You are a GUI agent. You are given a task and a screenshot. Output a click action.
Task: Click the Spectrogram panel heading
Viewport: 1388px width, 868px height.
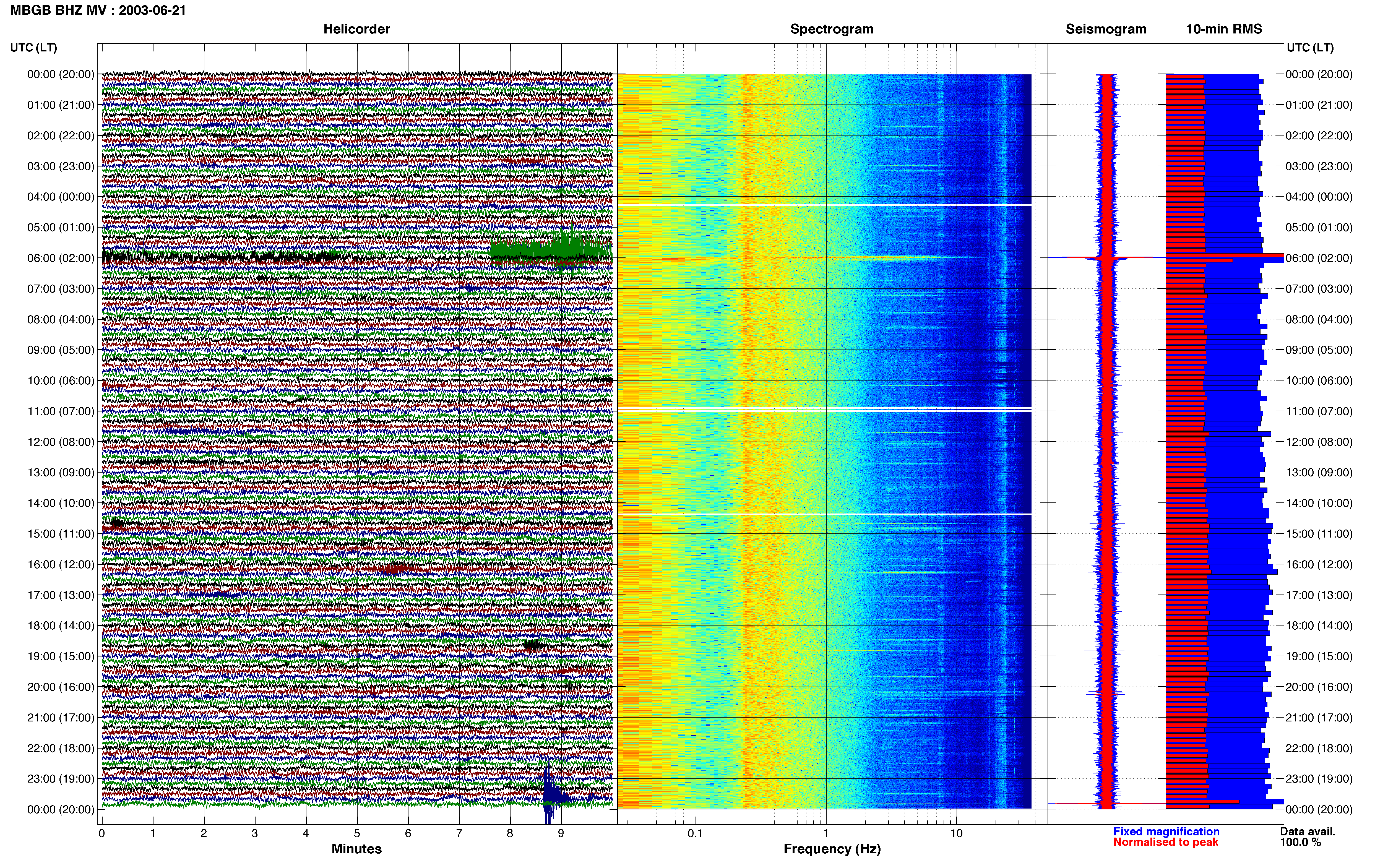[832, 29]
